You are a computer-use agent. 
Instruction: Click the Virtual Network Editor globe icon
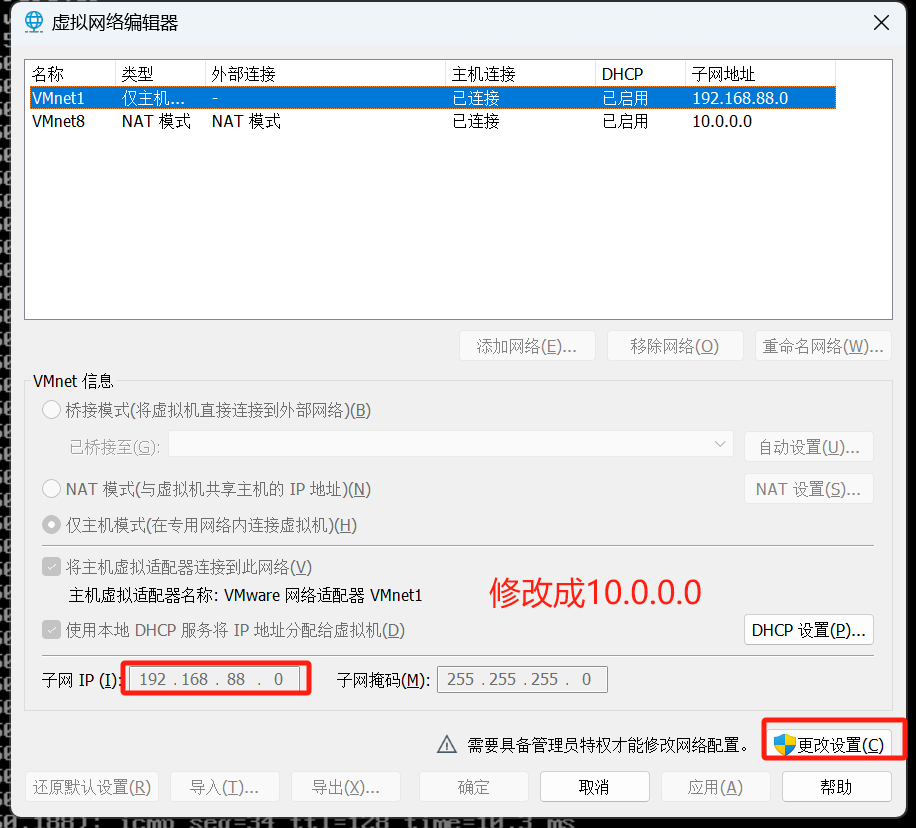click(34, 22)
